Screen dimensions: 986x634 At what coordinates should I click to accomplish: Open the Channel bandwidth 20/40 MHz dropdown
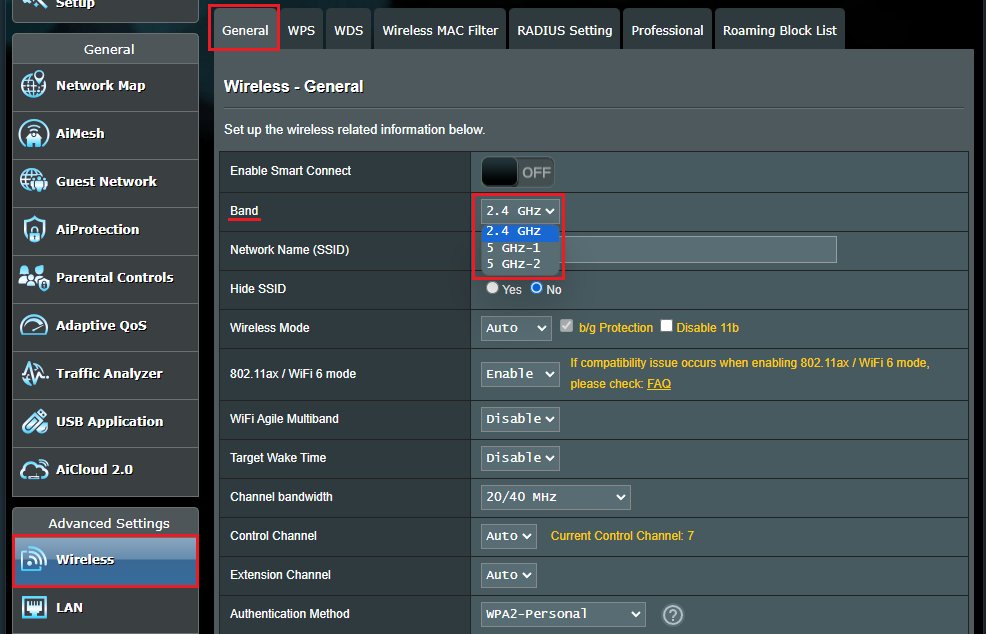[556, 498]
